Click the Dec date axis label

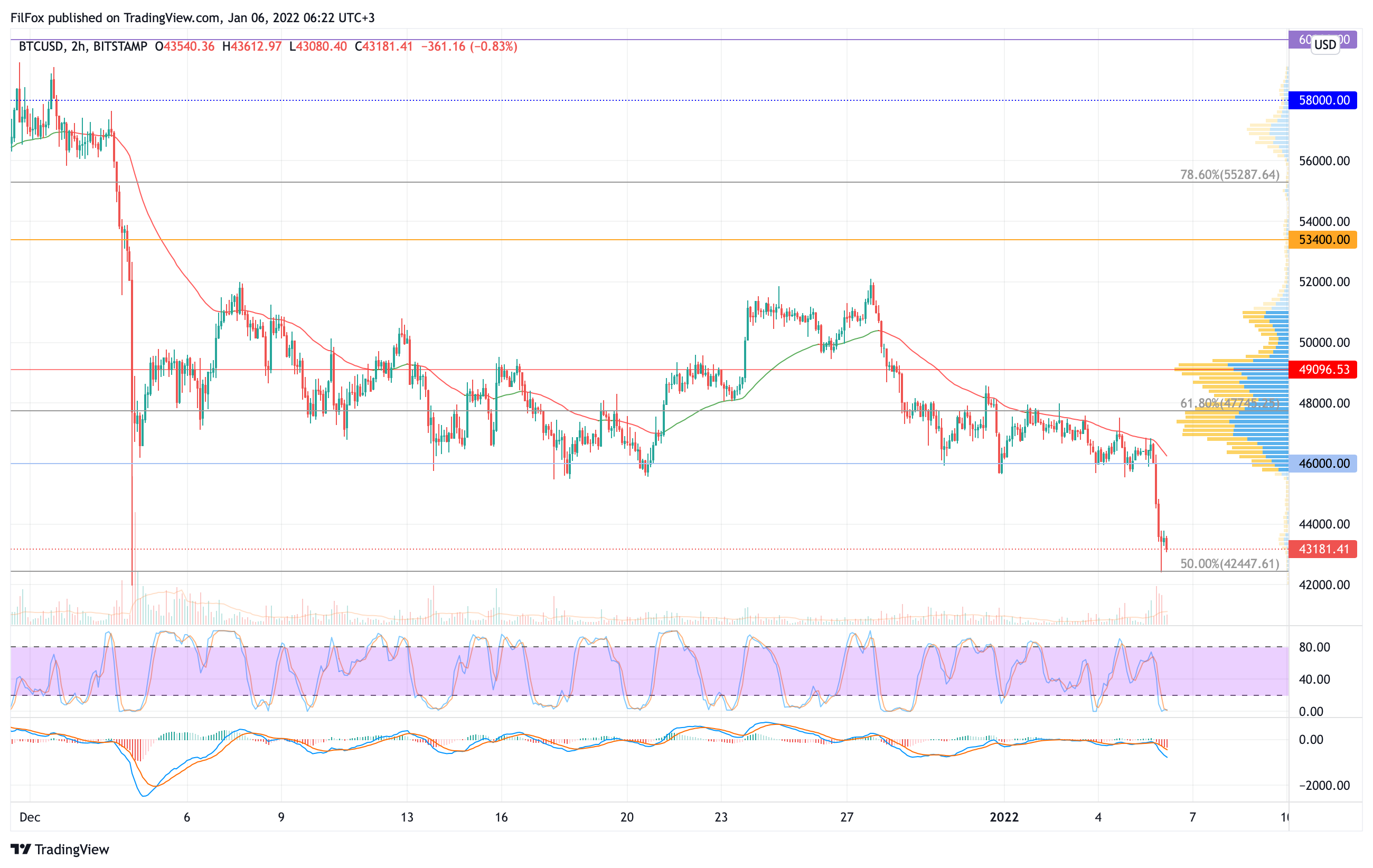pyautogui.click(x=30, y=817)
